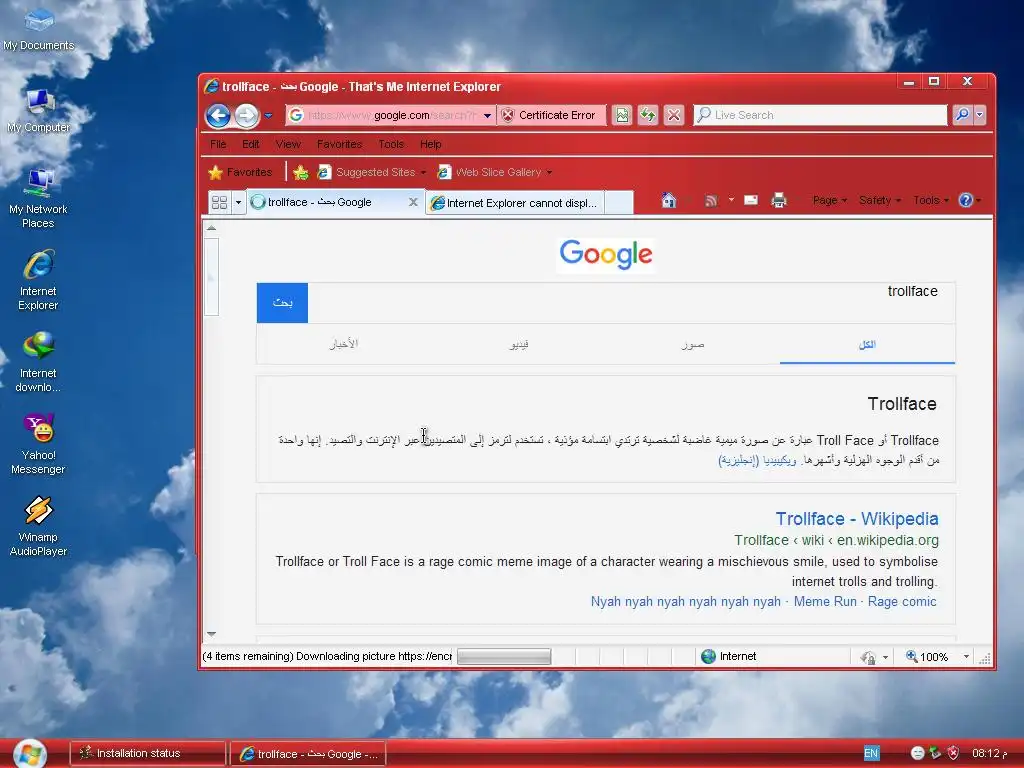Screen dimensions: 1024x768
Task: Click the Print icon
Action: click(x=778, y=200)
